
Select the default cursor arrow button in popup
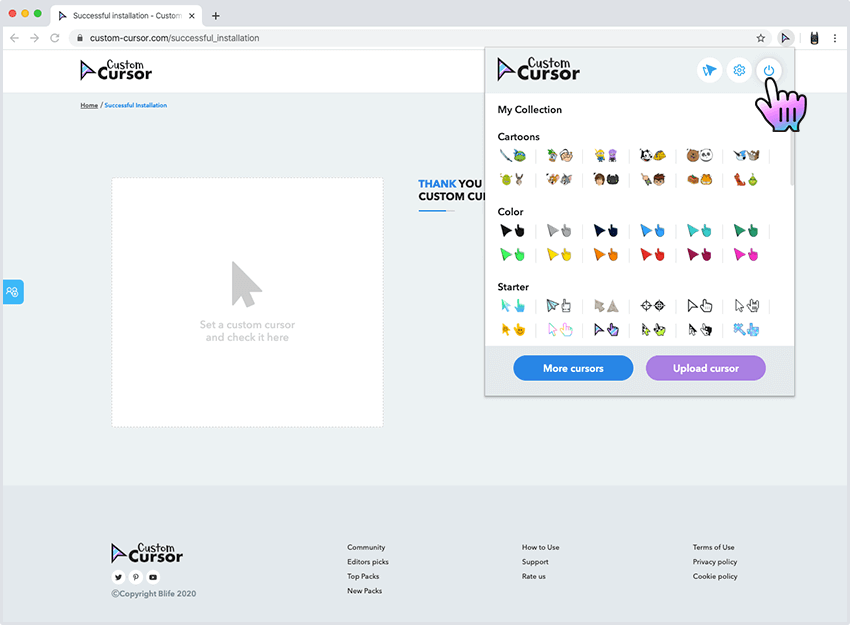(x=709, y=70)
